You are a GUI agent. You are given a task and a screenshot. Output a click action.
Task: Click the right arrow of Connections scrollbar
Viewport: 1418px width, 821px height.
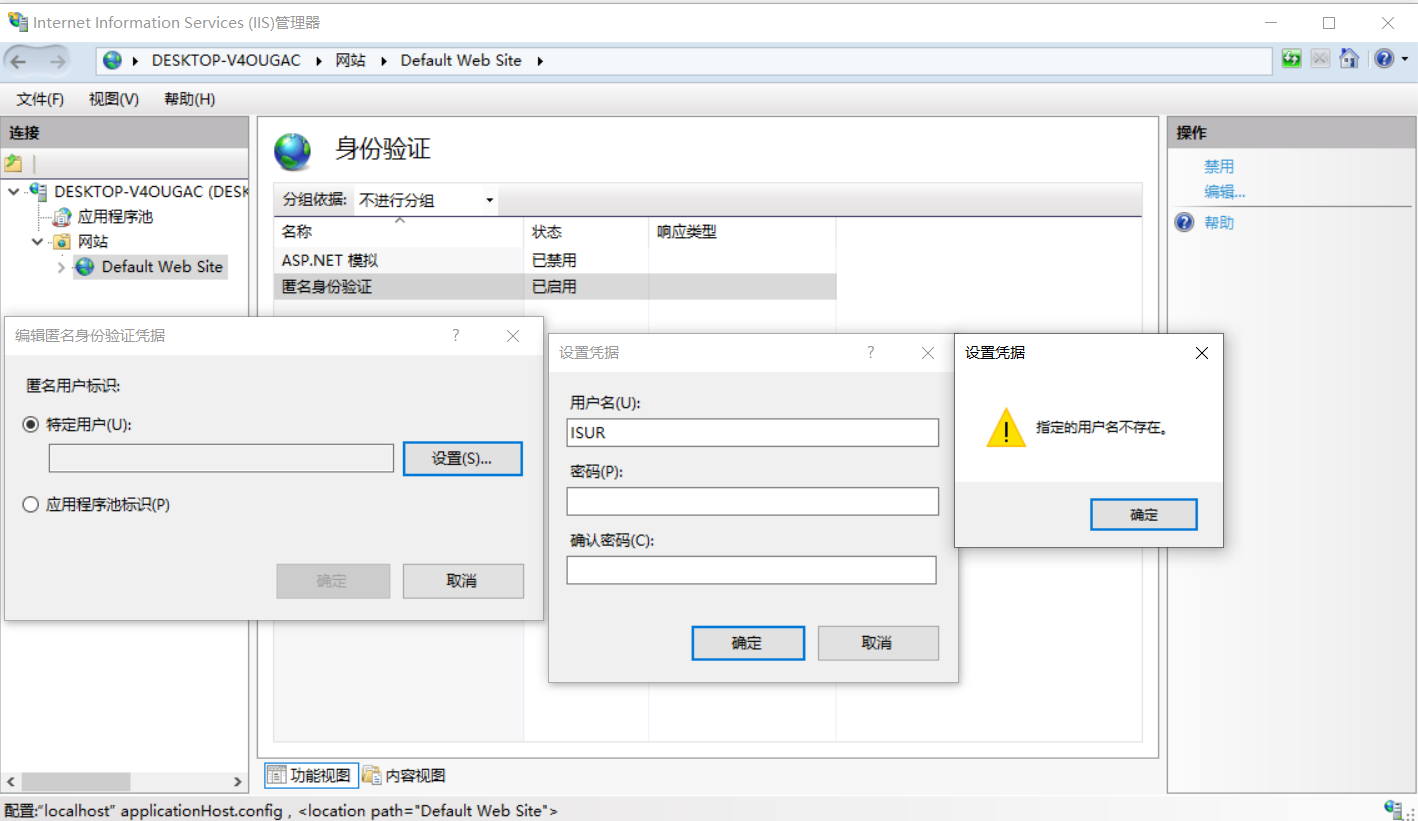238,782
